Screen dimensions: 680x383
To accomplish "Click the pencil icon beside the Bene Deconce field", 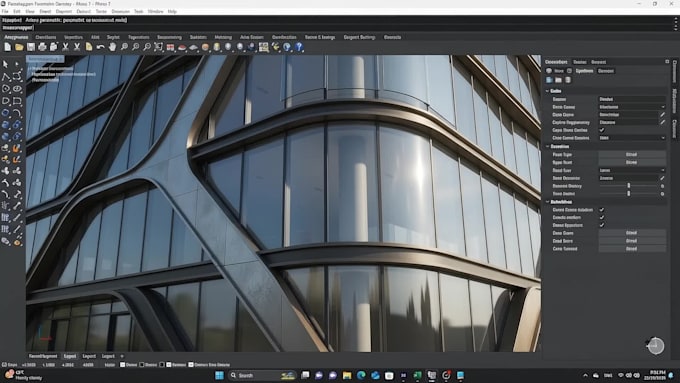I will pos(662,178).
